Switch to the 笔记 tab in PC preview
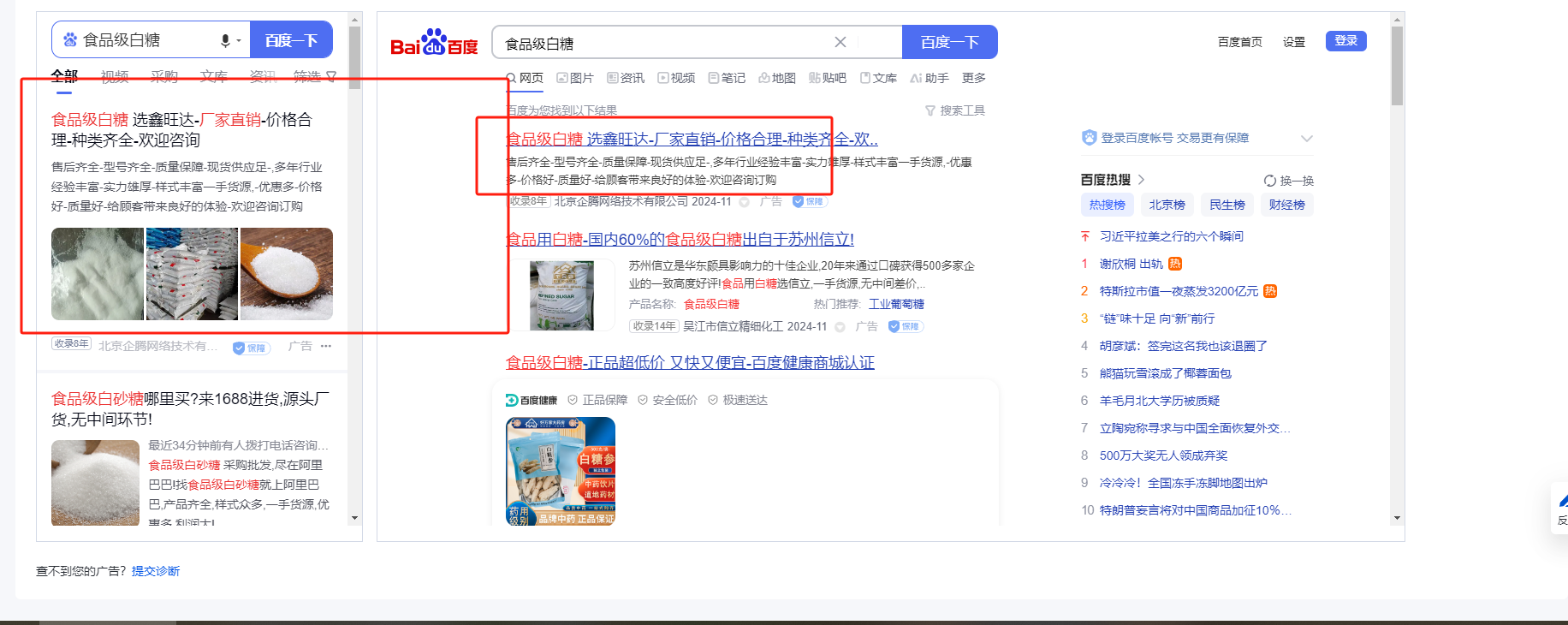The width and height of the screenshot is (1568, 625). [727, 78]
